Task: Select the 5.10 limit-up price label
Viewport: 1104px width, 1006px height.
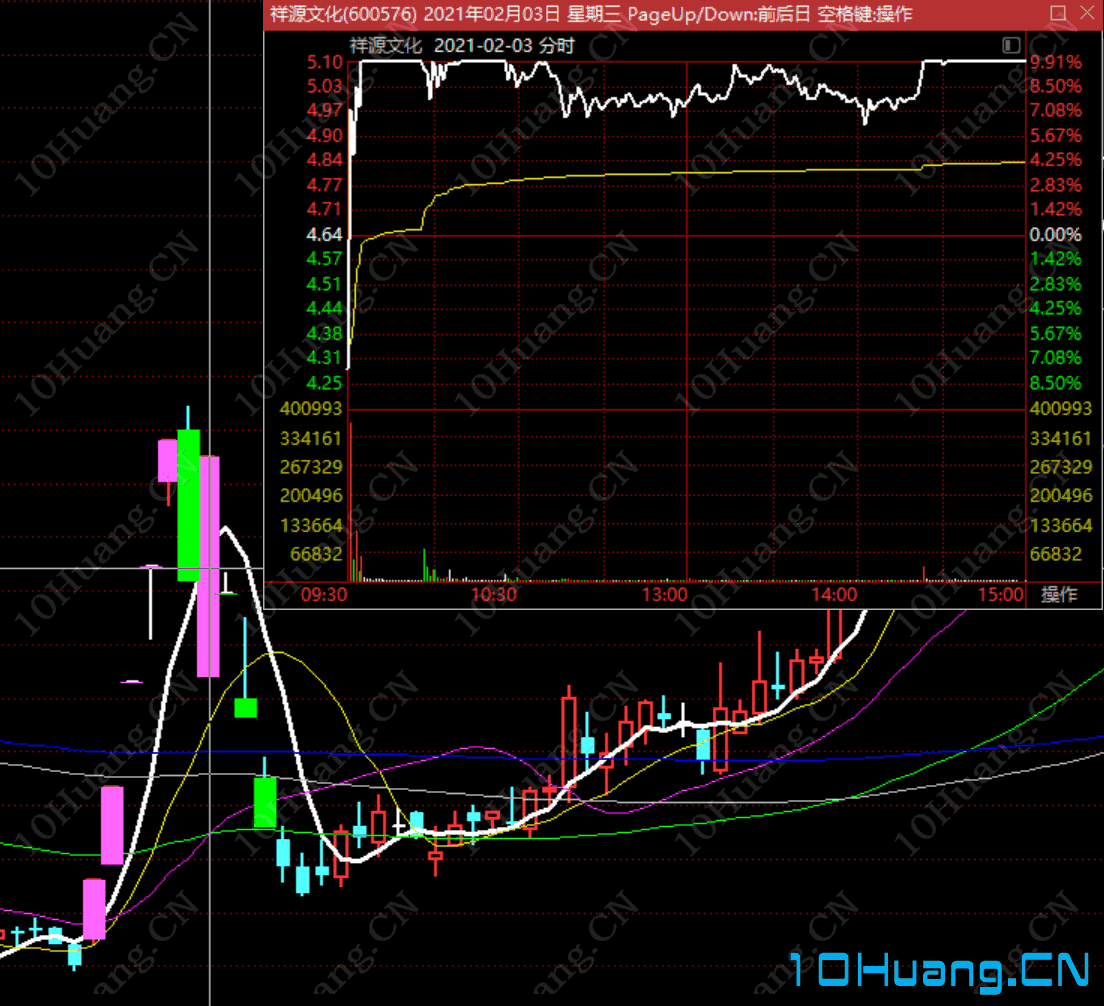Action: pyautogui.click(x=325, y=63)
